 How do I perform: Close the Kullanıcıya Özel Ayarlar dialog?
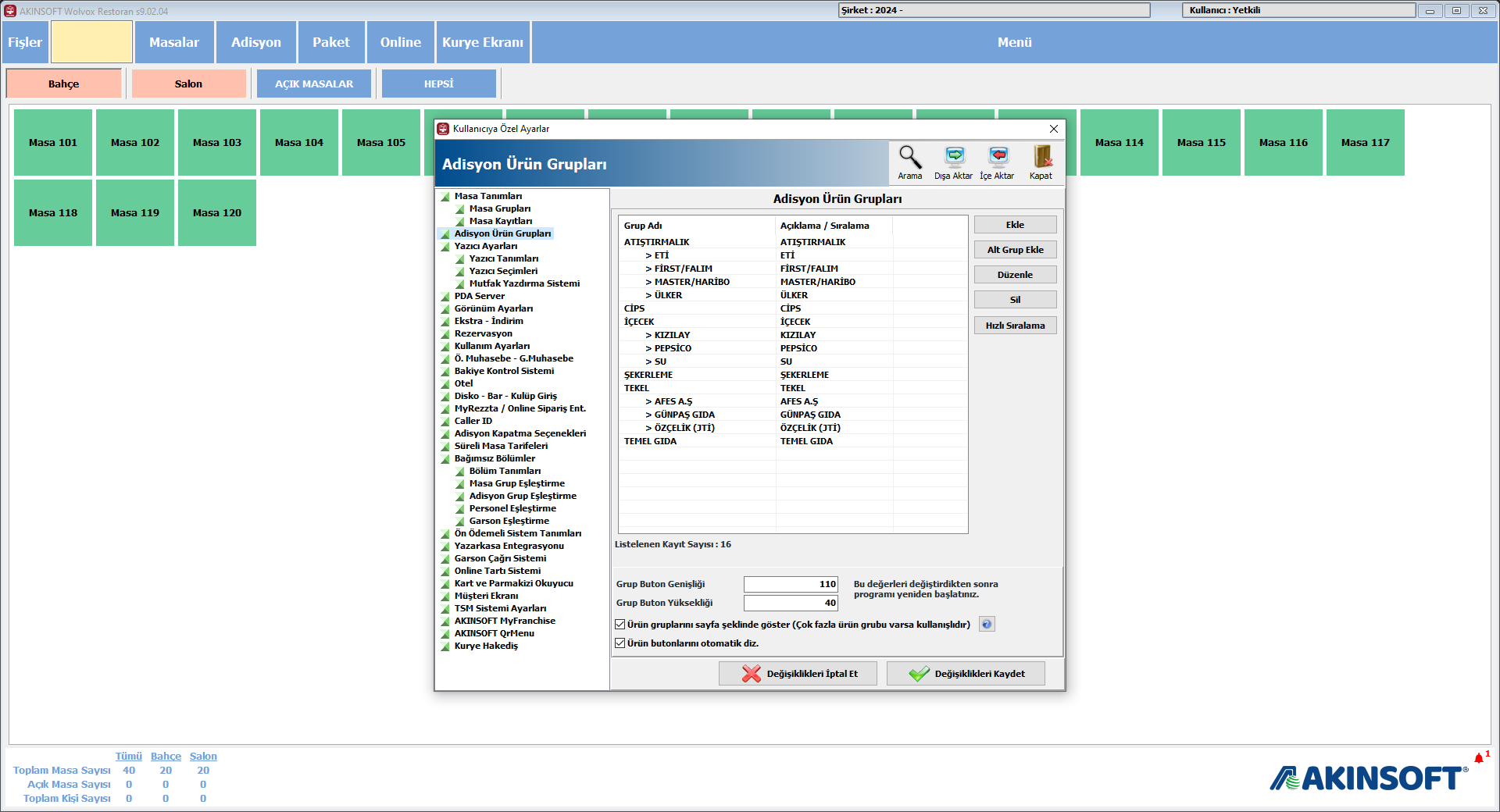1053,129
